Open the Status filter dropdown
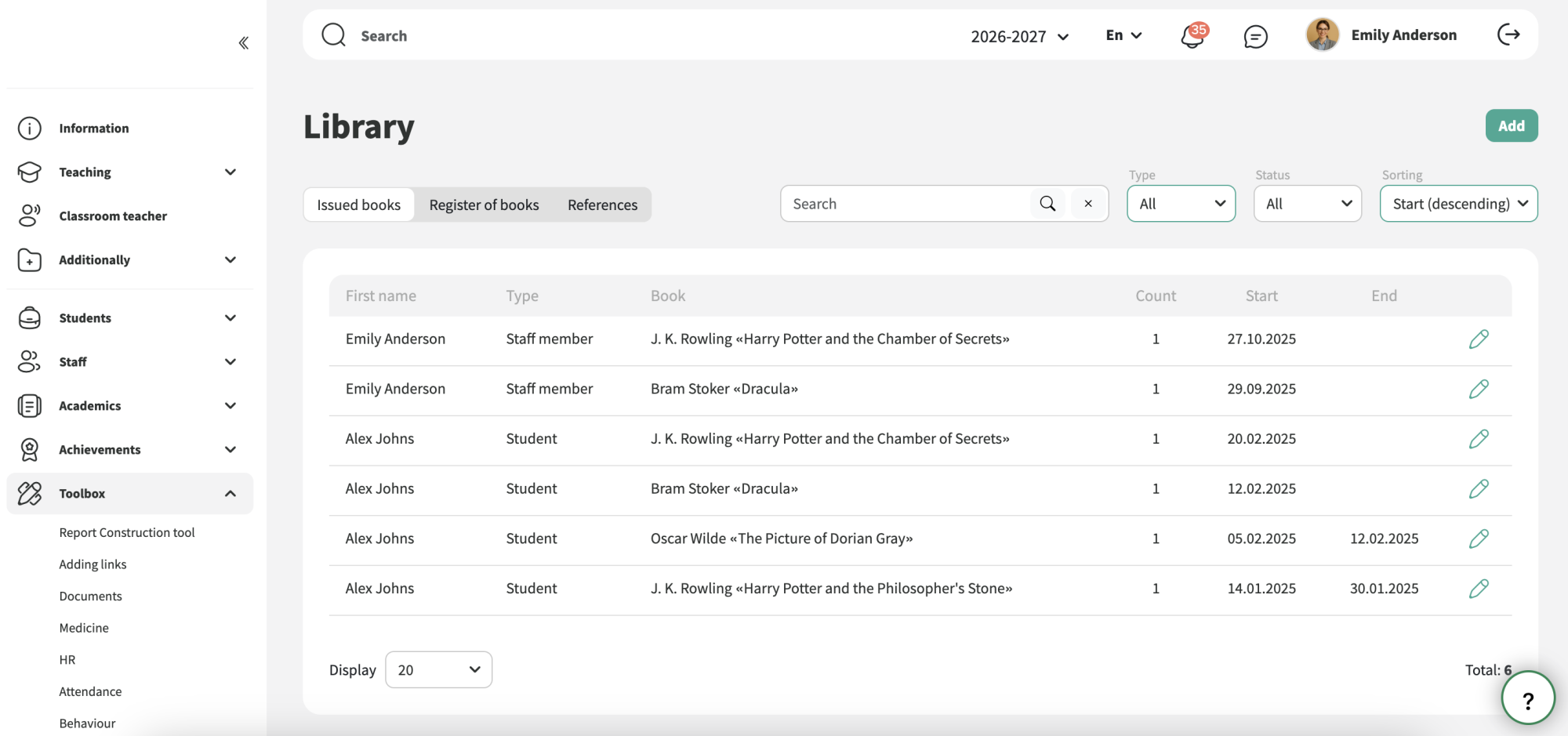The height and width of the screenshot is (736, 1568). coord(1308,204)
